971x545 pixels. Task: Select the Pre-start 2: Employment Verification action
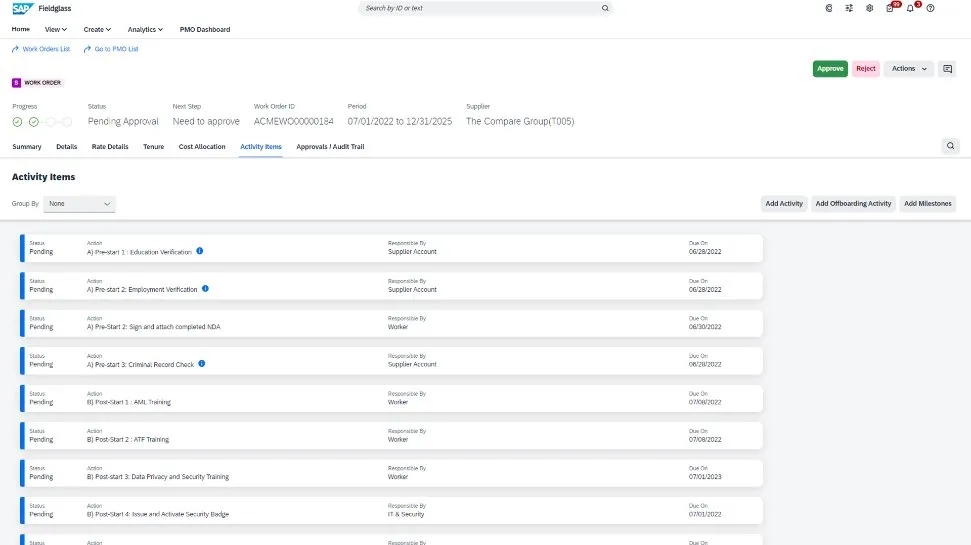click(142, 290)
